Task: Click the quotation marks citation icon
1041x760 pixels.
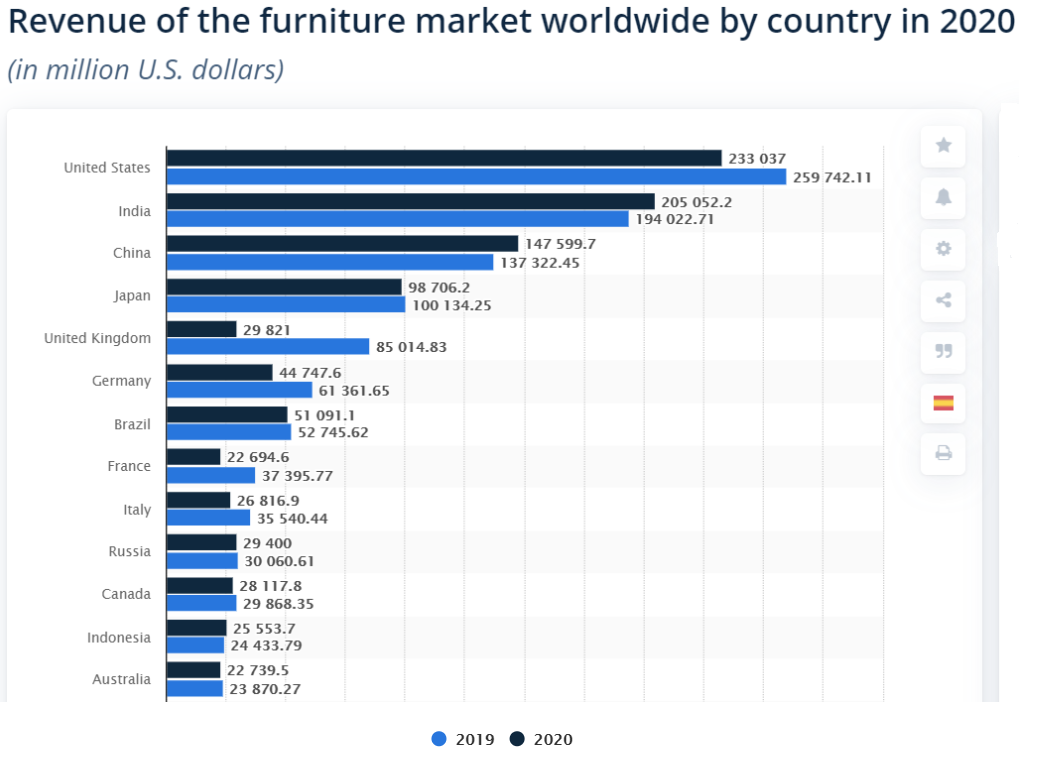Action: point(943,351)
